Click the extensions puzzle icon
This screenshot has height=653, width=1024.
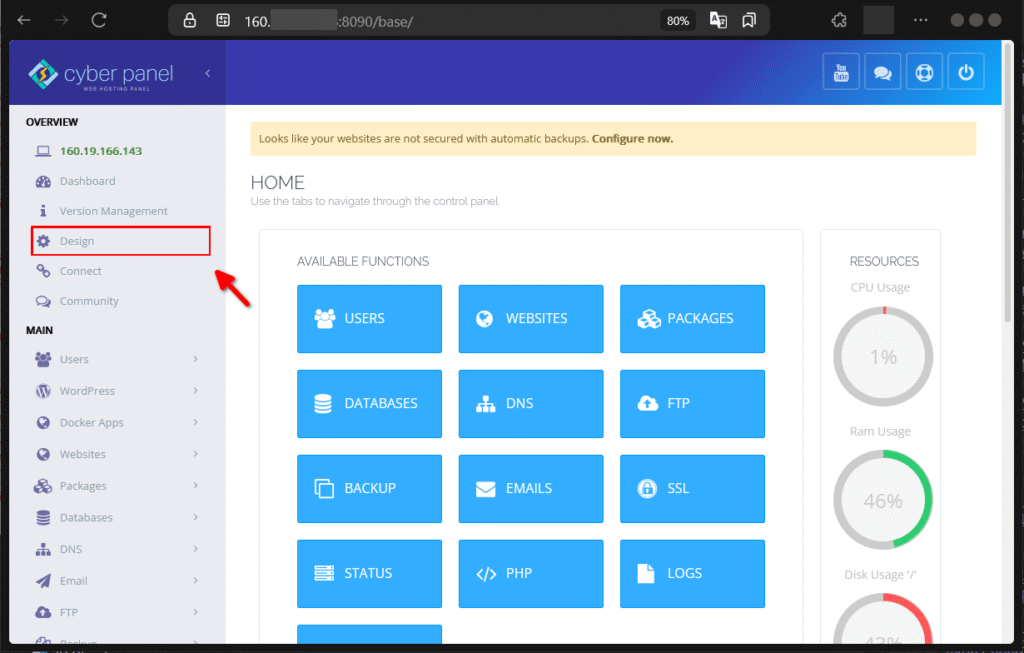pyautogui.click(x=838, y=19)
